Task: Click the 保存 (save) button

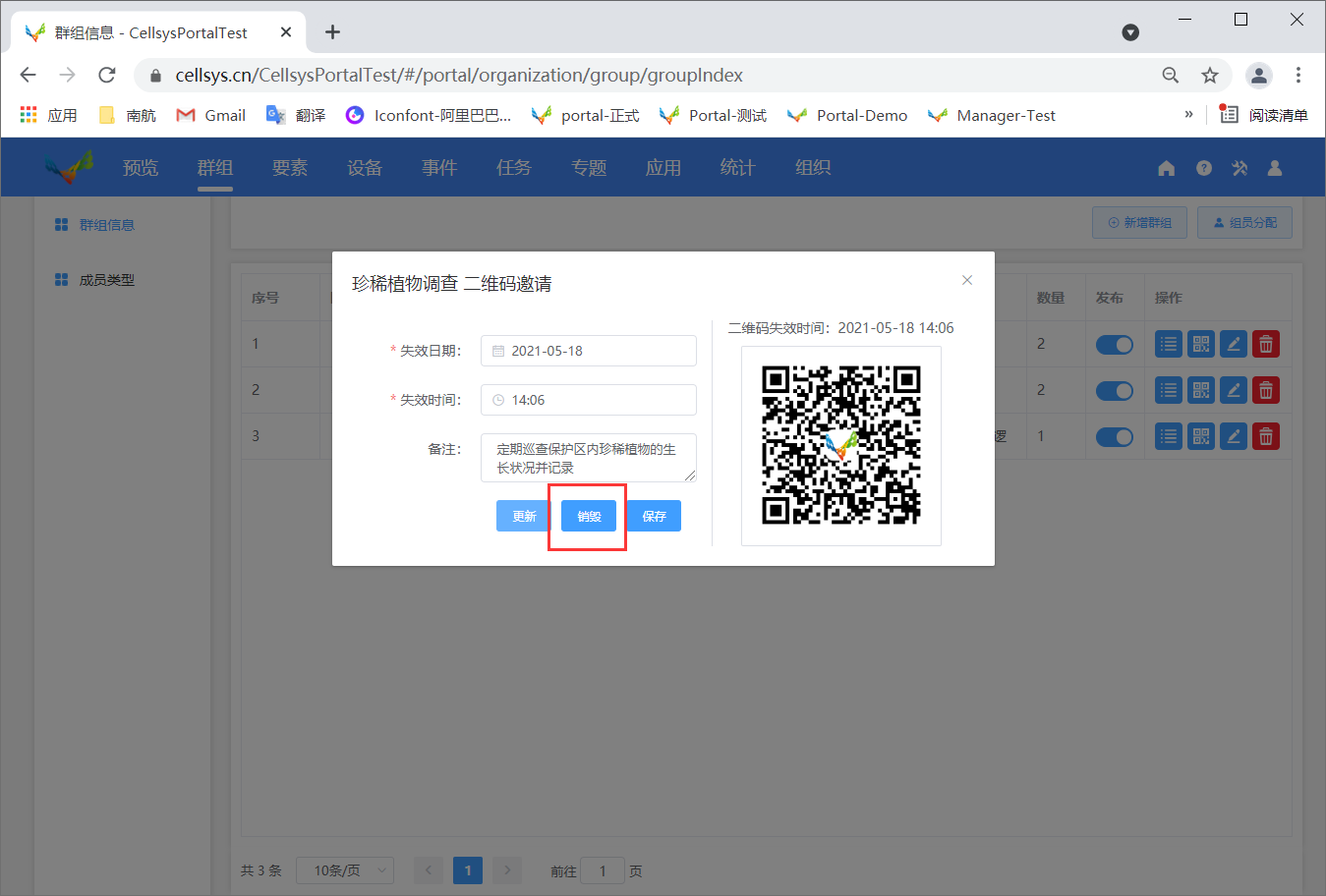Action: point(654,516)
